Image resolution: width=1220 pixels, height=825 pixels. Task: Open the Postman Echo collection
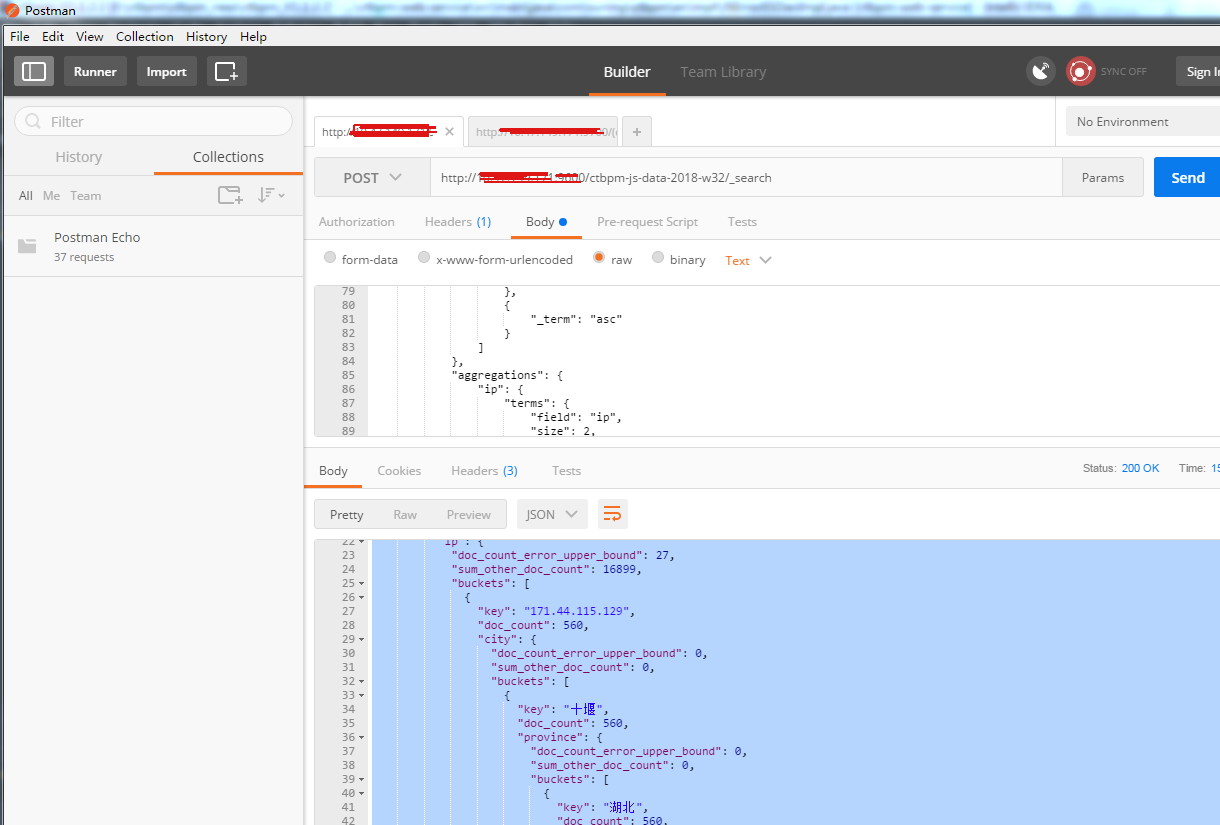(x=153, y=246)
